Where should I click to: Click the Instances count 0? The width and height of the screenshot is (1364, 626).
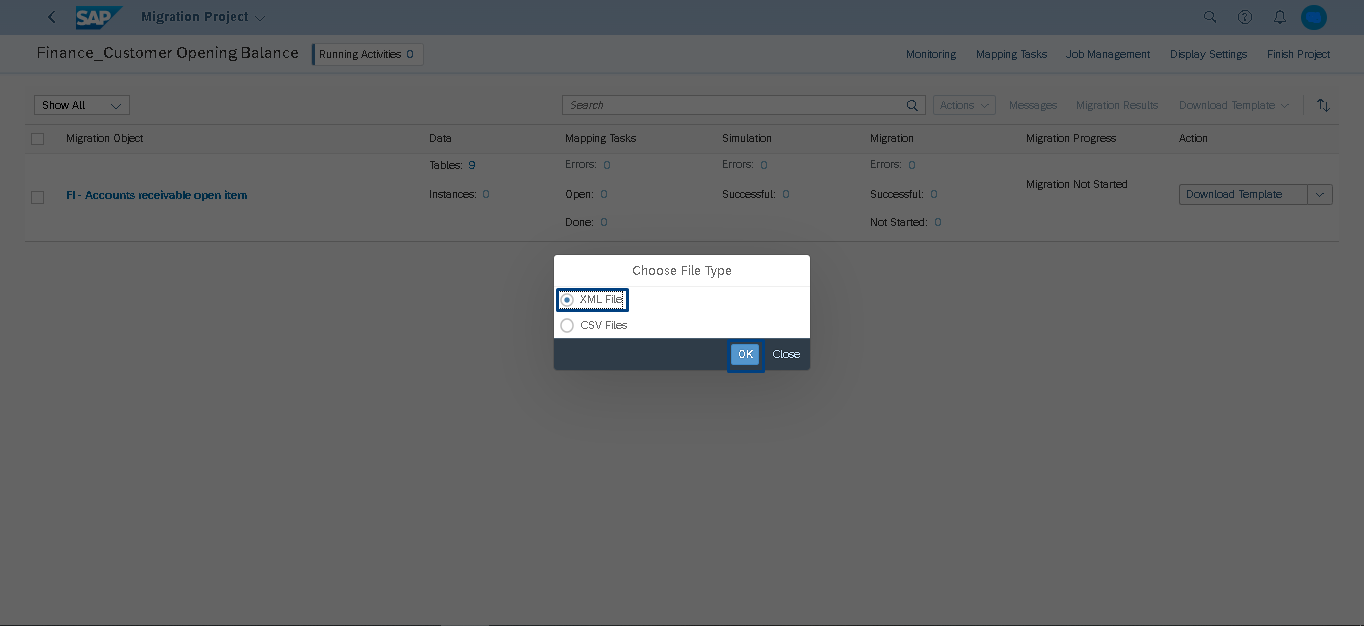(x=486, y=194)
